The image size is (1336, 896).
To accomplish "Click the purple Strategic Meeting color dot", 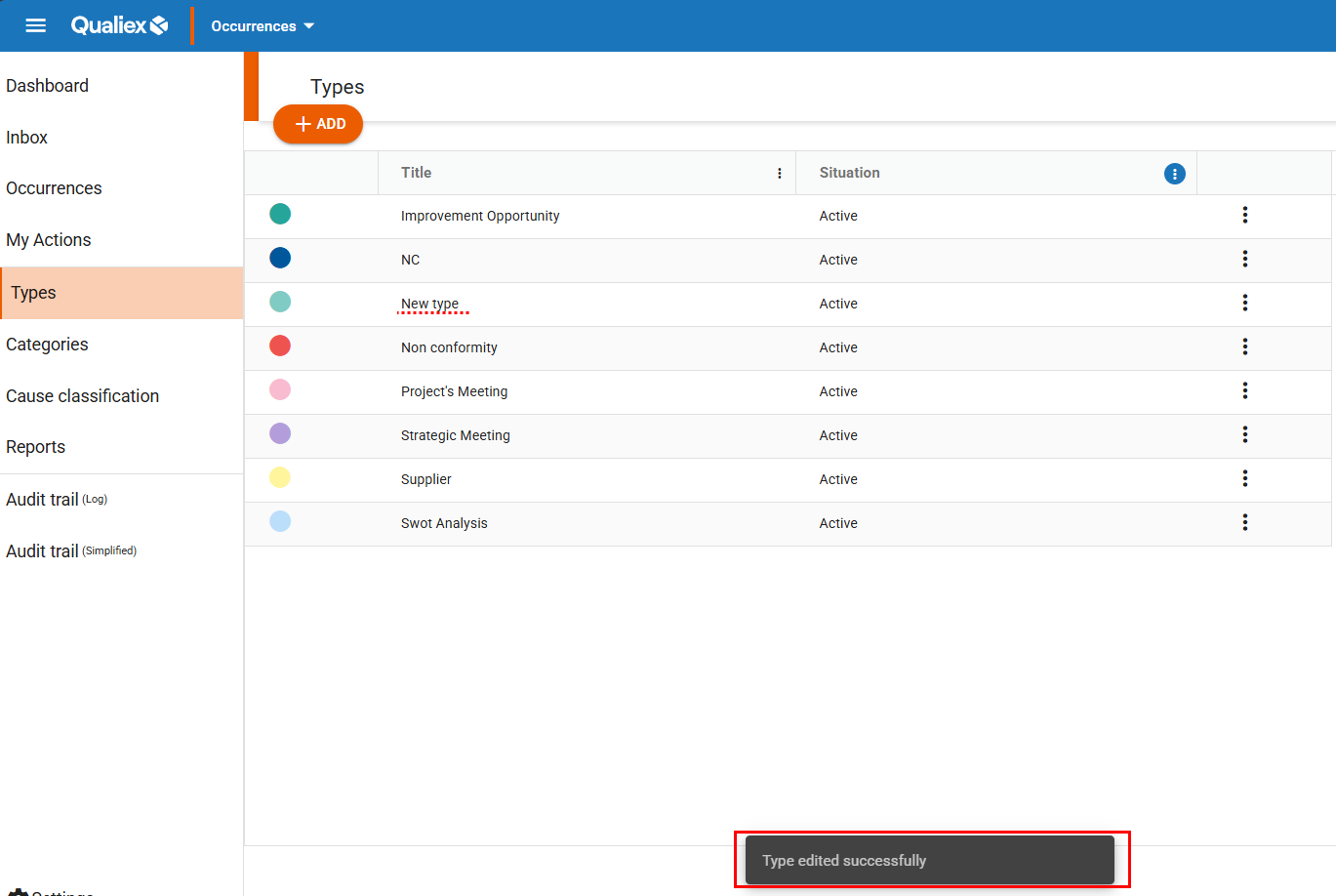I will (280, 433).
